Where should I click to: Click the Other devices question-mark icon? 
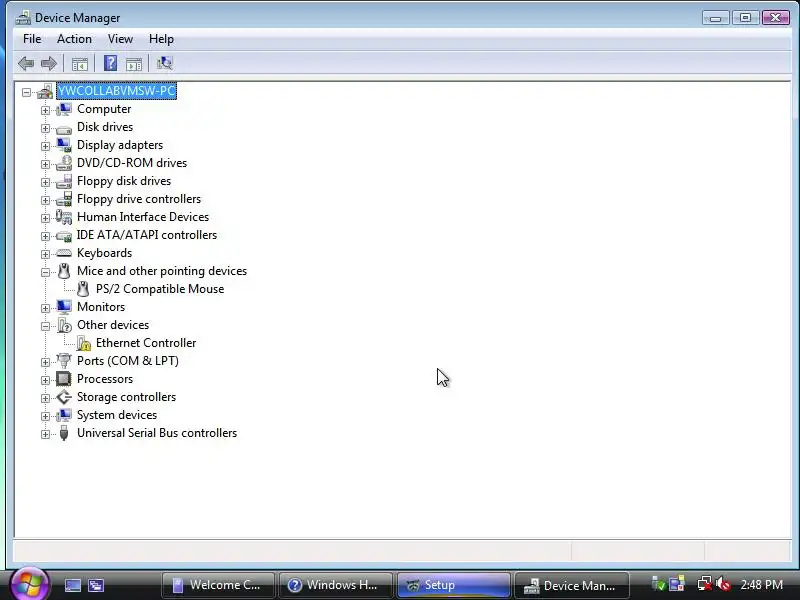point(64,325)
